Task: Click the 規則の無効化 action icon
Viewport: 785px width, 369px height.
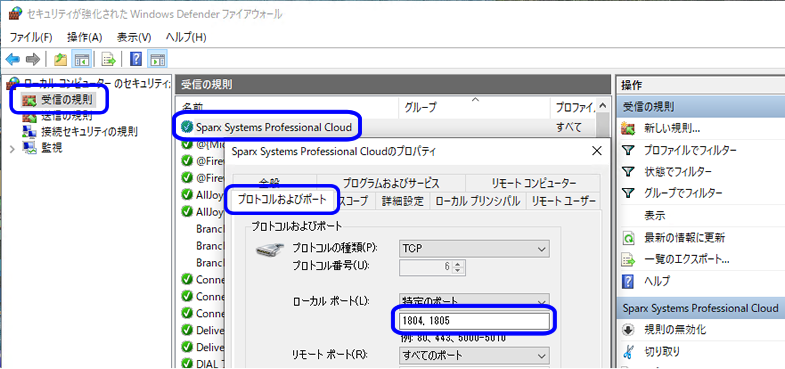Action: pyautogui.click(x=628, y=330)
